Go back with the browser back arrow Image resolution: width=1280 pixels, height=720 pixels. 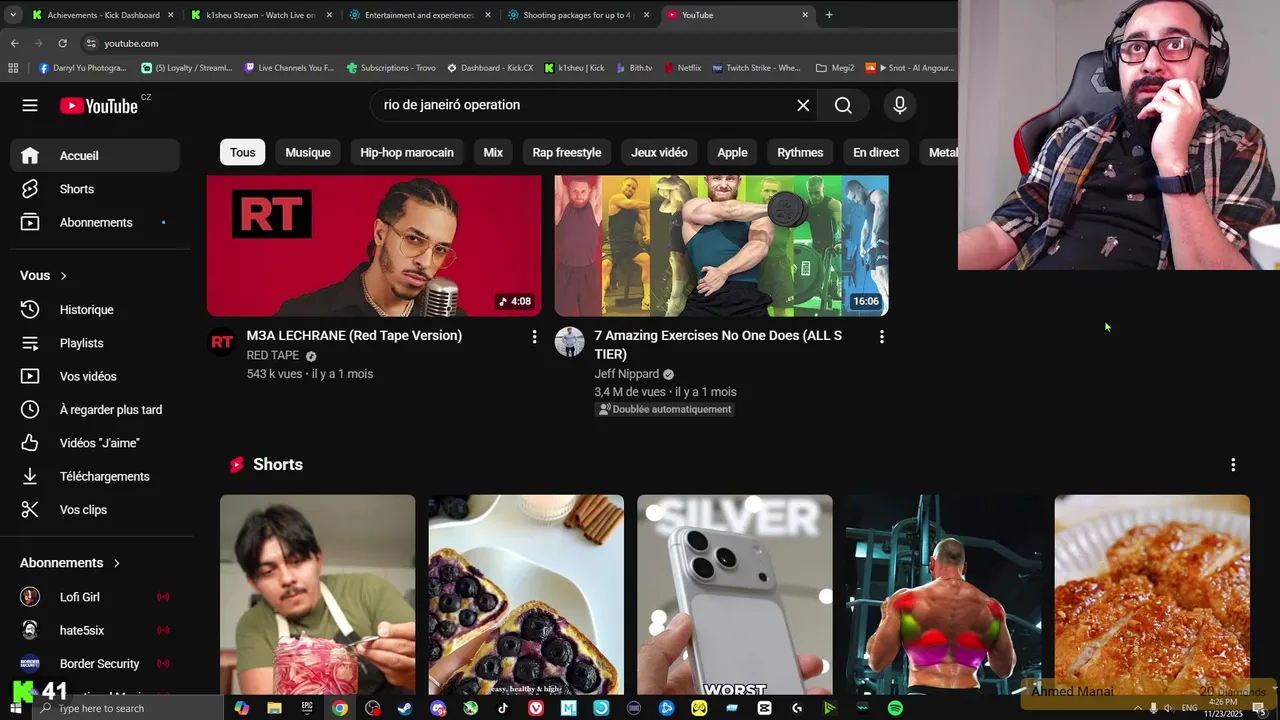click(14, 43)
